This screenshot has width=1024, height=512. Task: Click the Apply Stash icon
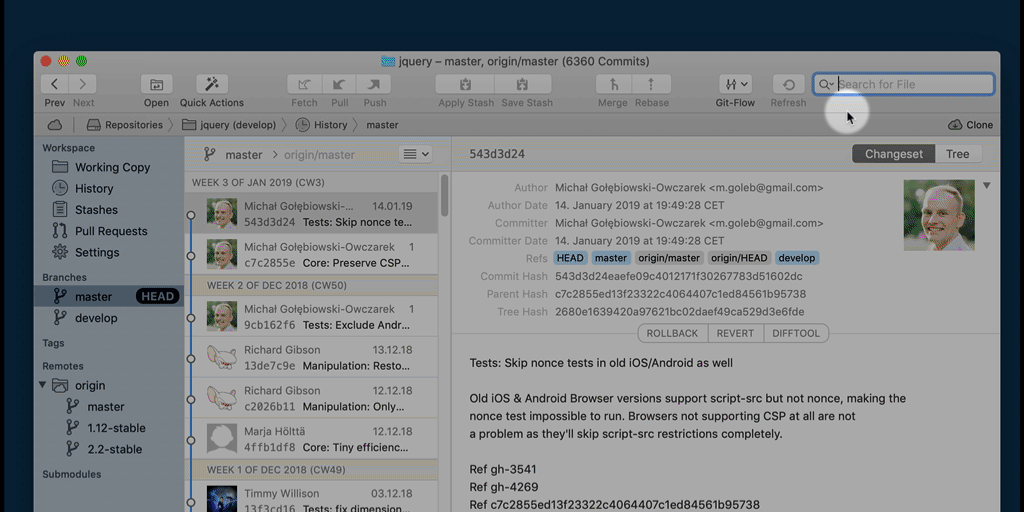465,85
